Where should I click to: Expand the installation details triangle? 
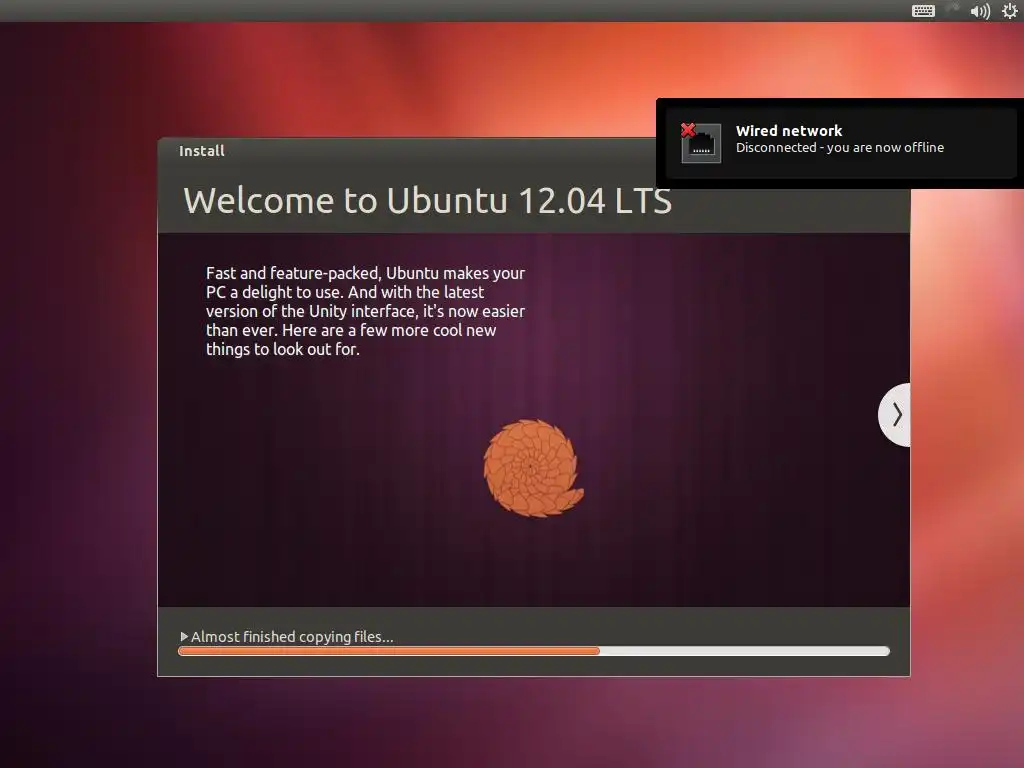click(x=184, y=636)
